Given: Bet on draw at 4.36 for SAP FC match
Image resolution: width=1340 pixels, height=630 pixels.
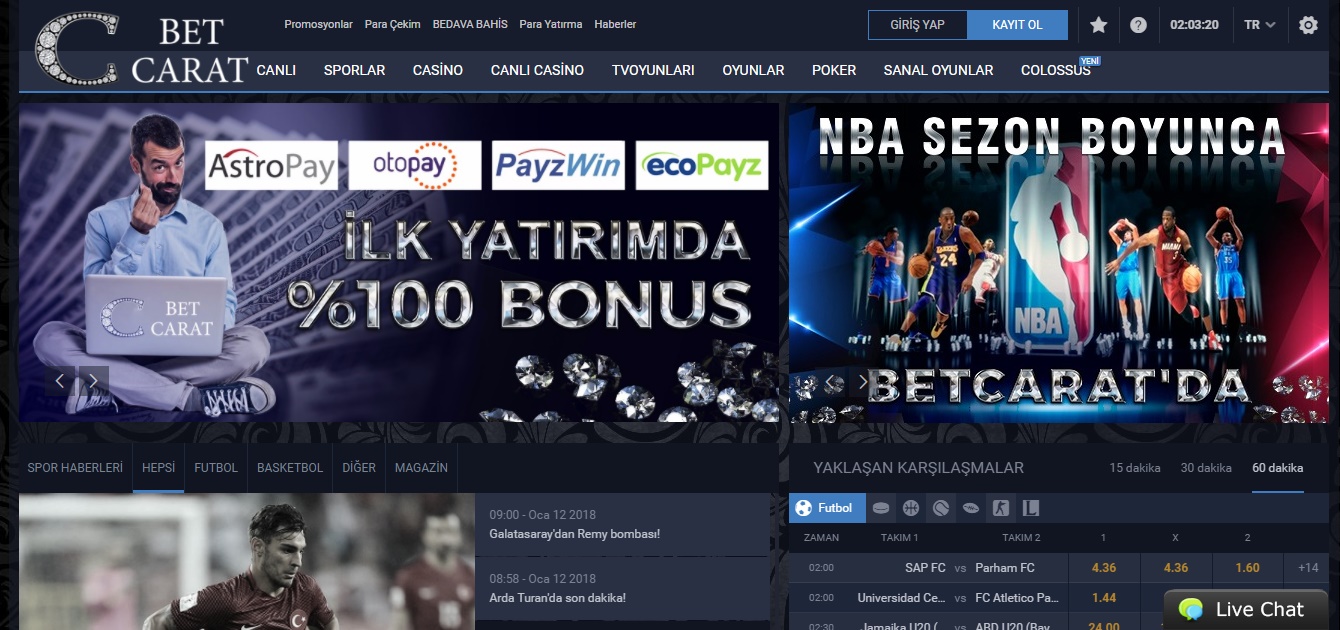Looking at the screenshot, I should tap(1176, 568).
